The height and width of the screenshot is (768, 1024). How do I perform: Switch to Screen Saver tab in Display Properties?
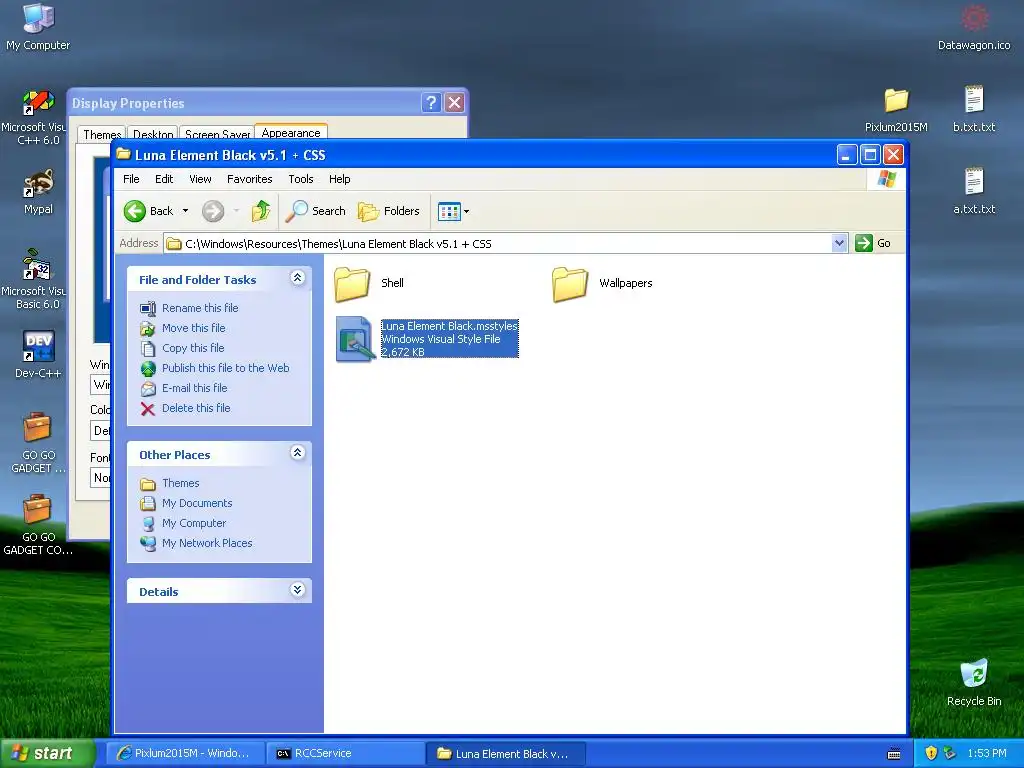point(217,134)
